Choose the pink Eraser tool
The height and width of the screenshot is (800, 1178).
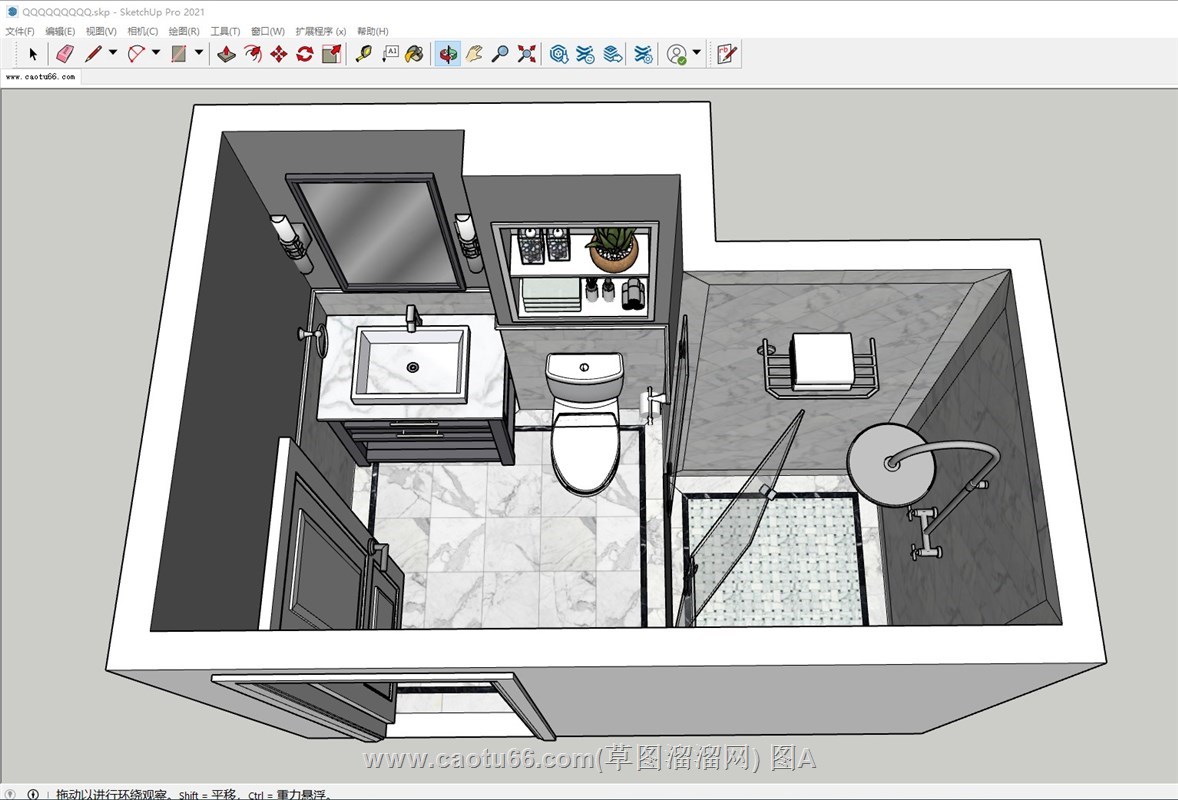click(x=65, y=54)
